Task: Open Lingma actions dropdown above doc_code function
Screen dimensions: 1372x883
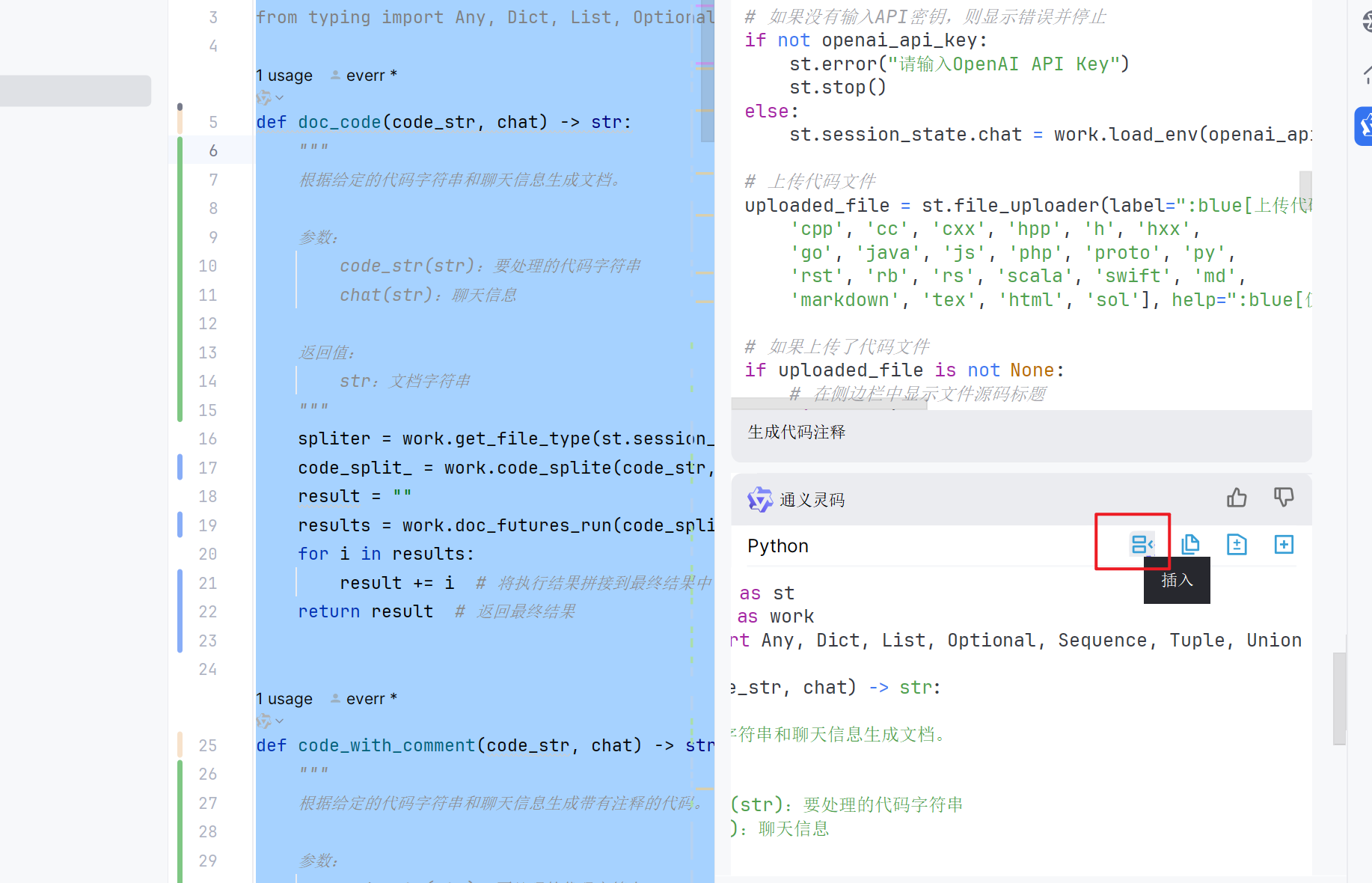Action: point(270,98)
